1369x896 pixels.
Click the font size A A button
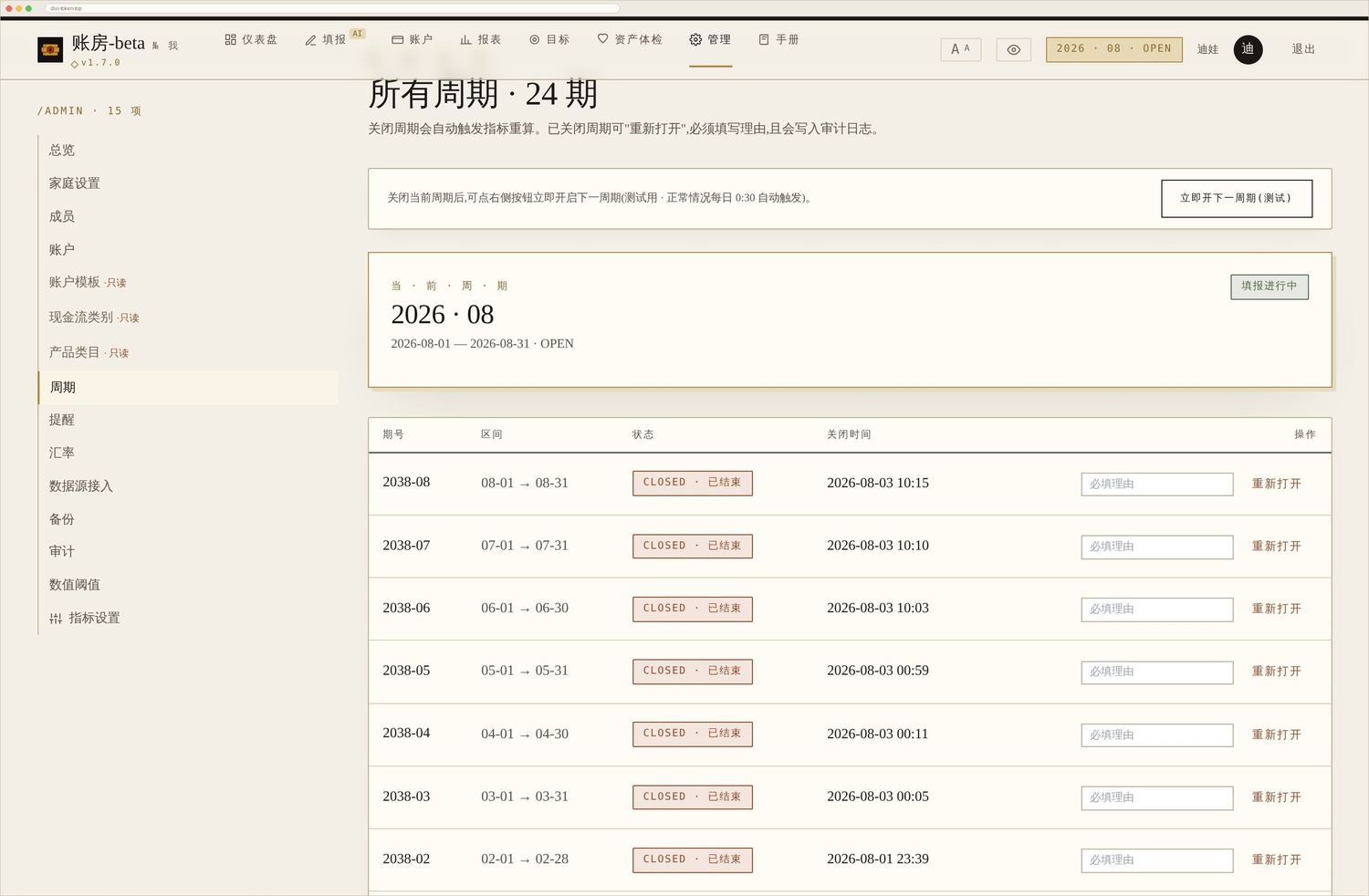point(960,49)
